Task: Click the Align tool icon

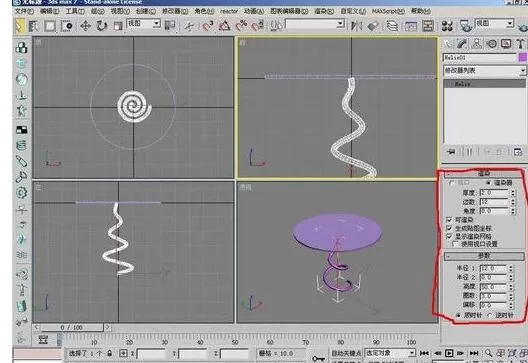Action: 372,26
